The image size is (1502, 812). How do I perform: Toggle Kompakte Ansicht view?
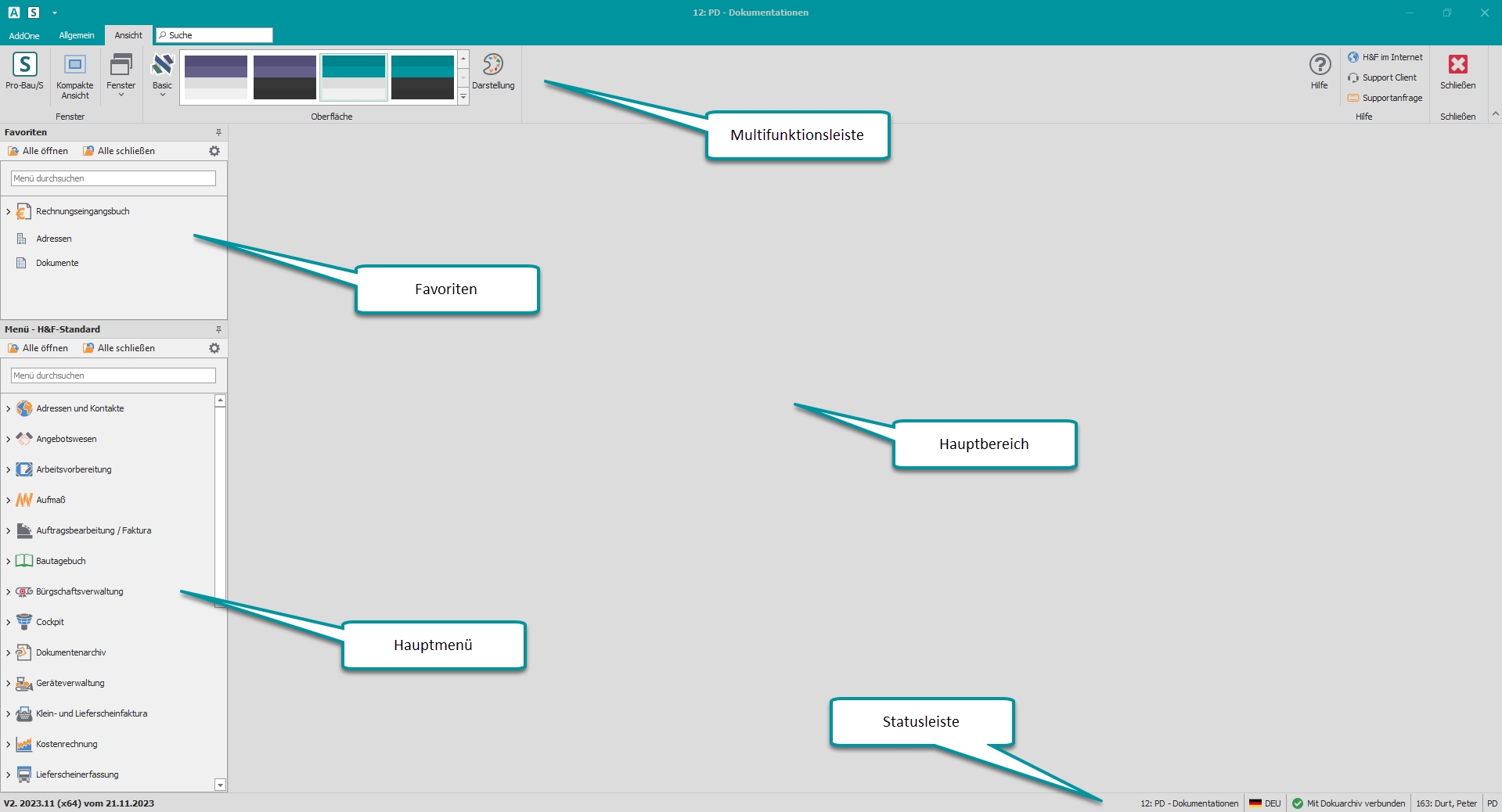click(x=75, y=66)
